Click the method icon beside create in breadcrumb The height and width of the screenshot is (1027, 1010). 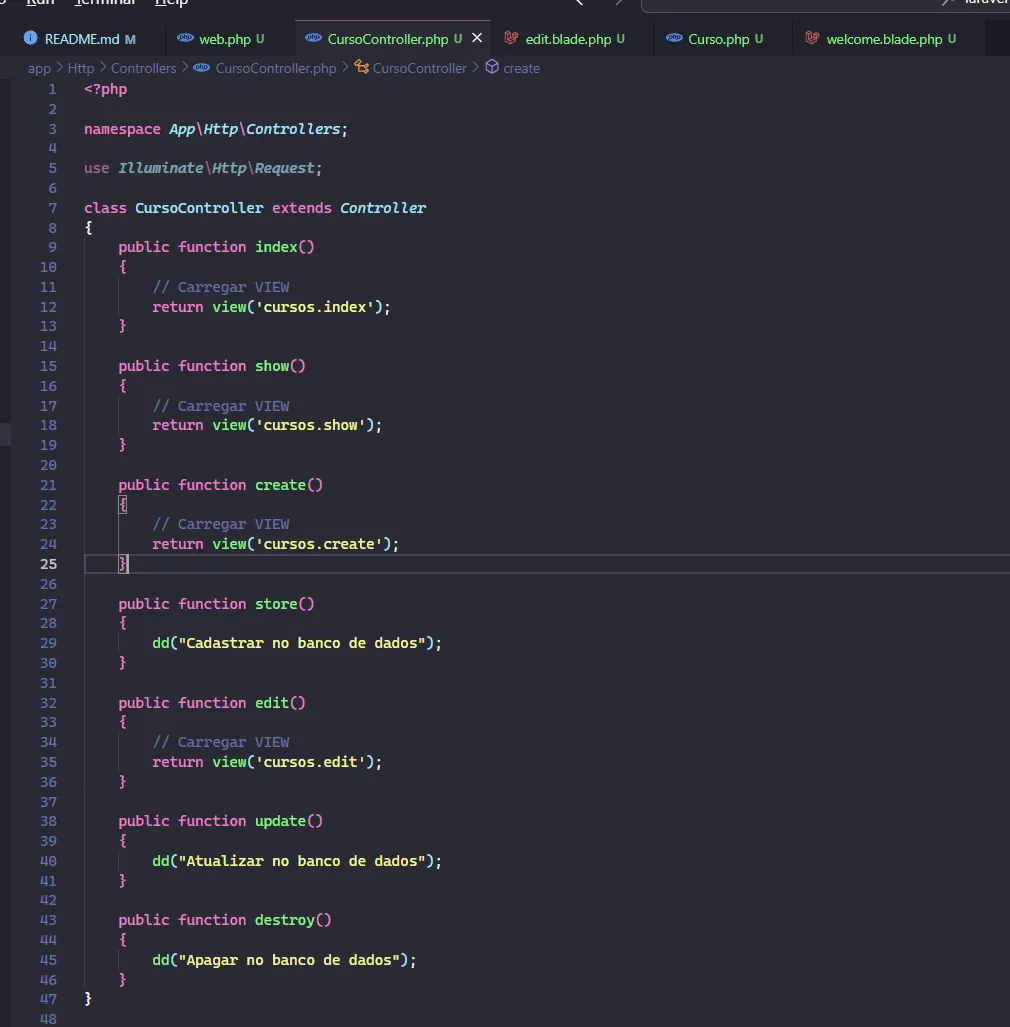(x=491, y=67)
